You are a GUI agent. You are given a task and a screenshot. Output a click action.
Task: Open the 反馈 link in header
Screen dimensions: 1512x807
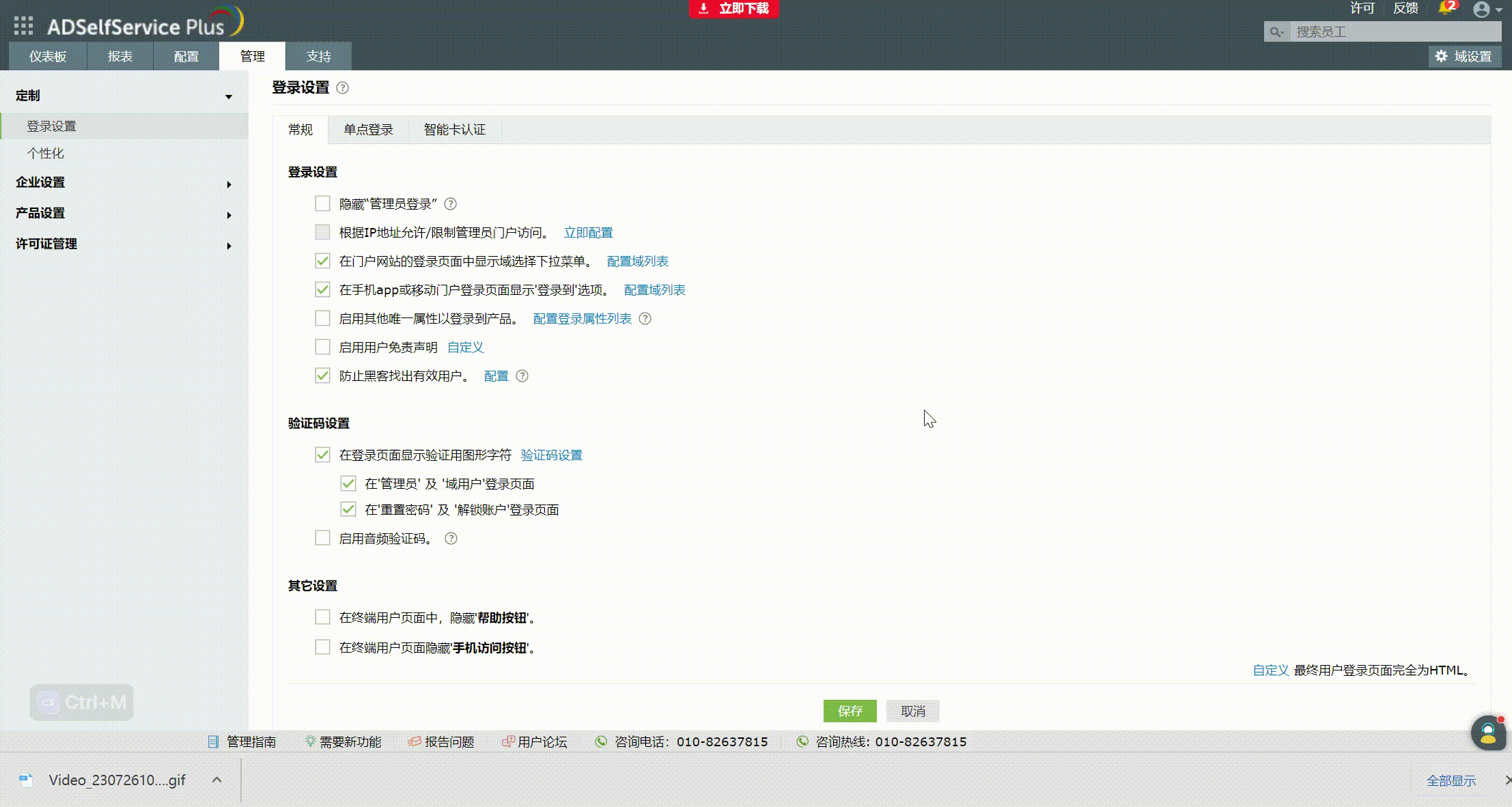click(x=1405, y=8)
